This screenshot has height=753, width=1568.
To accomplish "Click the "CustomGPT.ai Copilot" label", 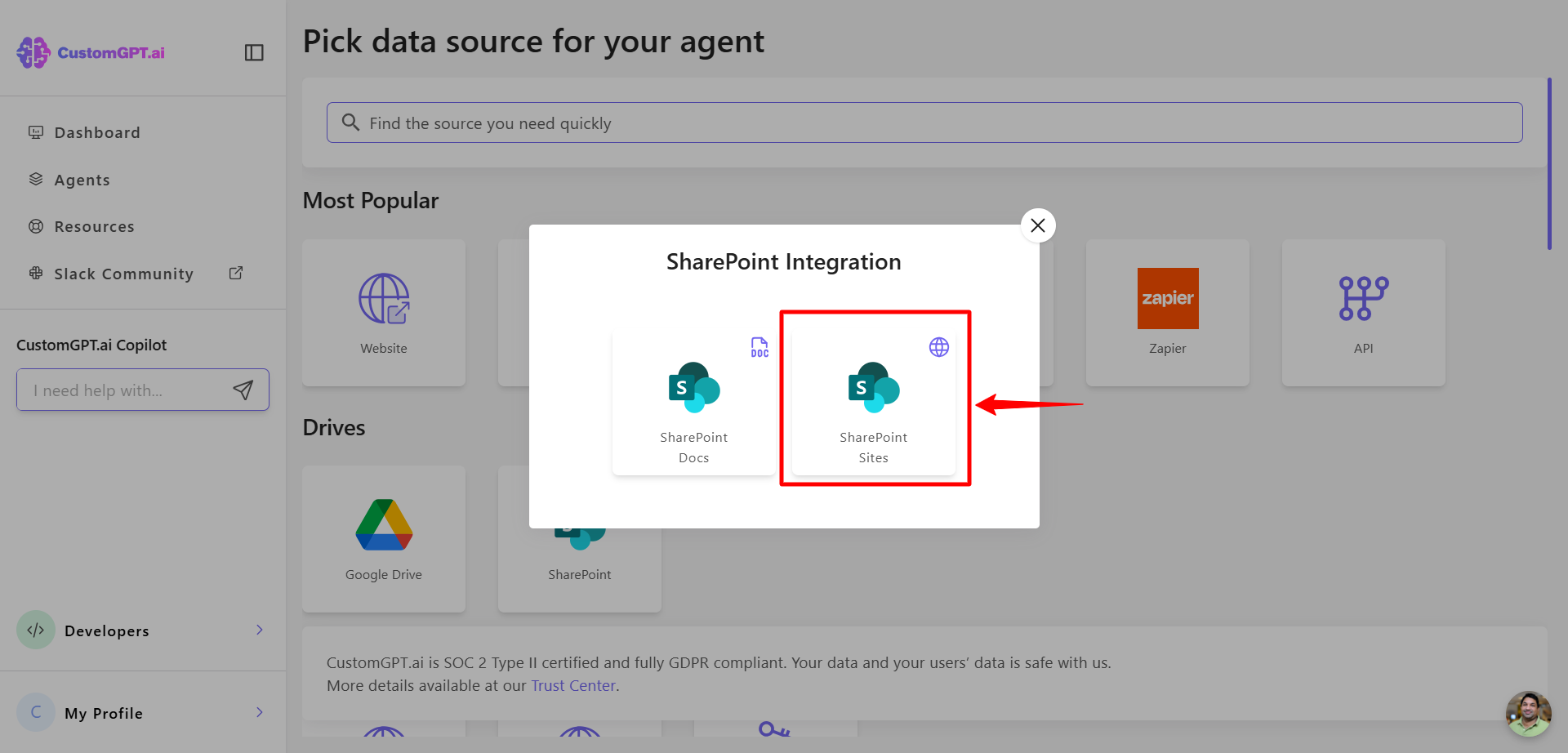I will click(x=91, y=345).
